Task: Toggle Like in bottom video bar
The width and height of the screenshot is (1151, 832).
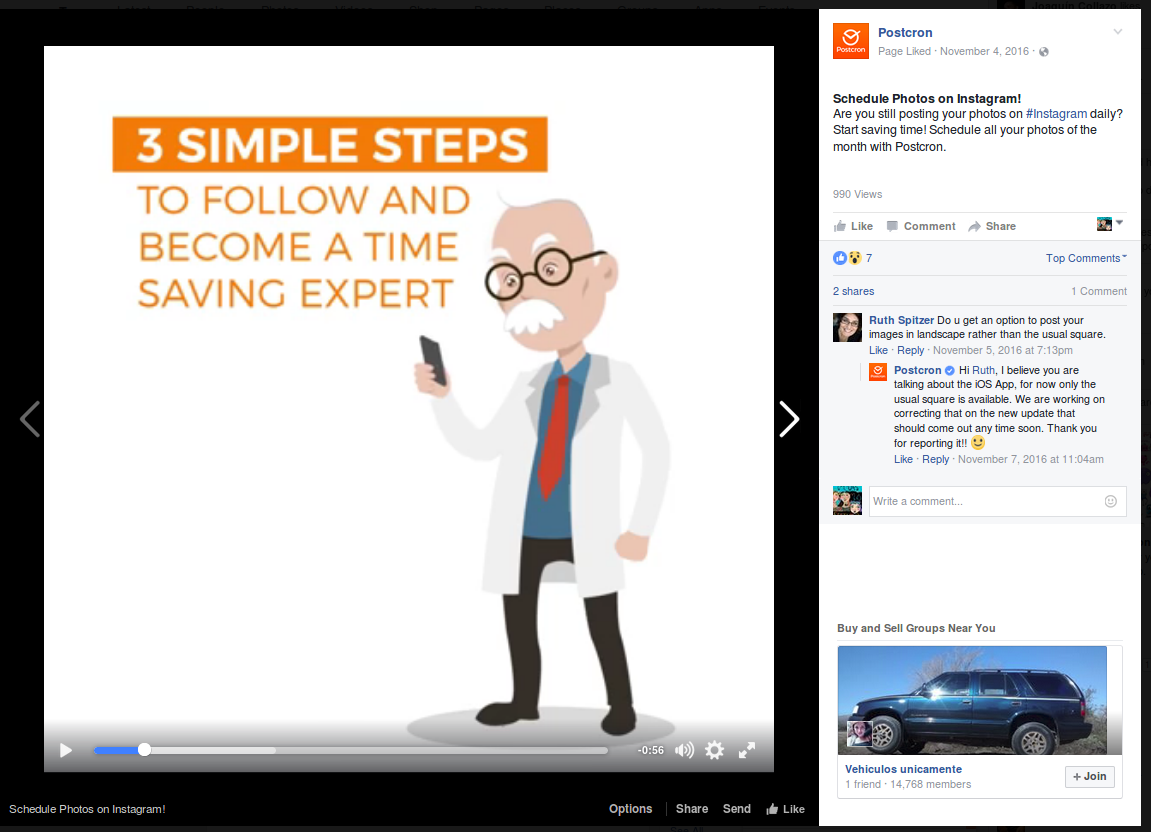Action: pos(785,809)
